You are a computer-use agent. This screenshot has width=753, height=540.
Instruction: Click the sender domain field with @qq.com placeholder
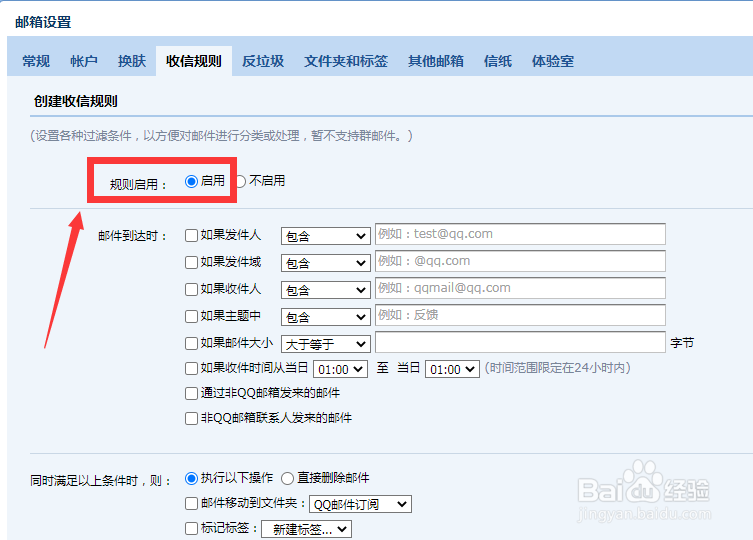(x=520, y=261)
